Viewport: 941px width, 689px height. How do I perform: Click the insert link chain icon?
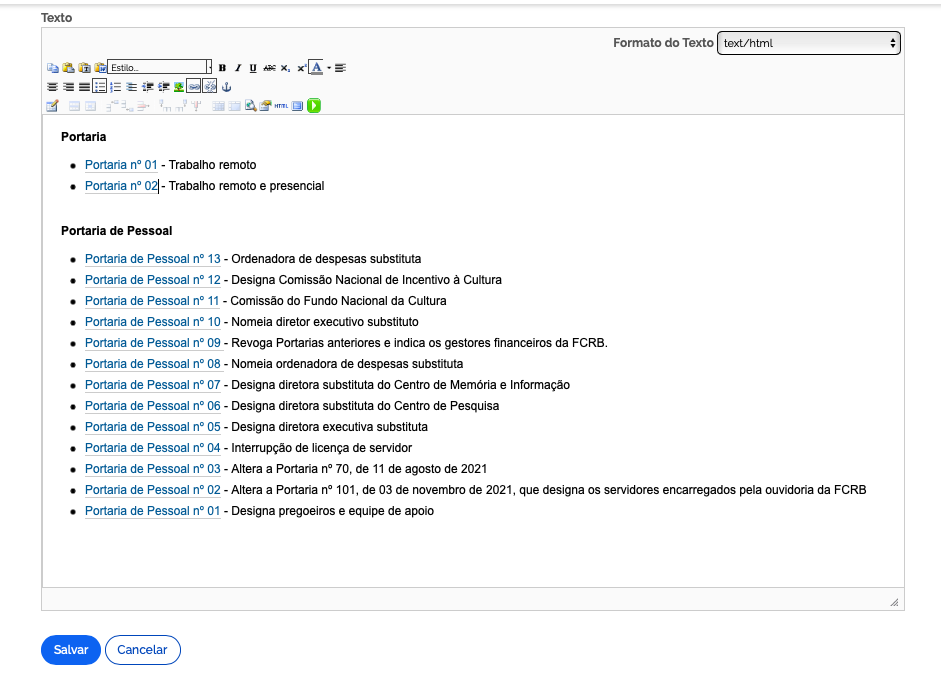pos(194,87)
